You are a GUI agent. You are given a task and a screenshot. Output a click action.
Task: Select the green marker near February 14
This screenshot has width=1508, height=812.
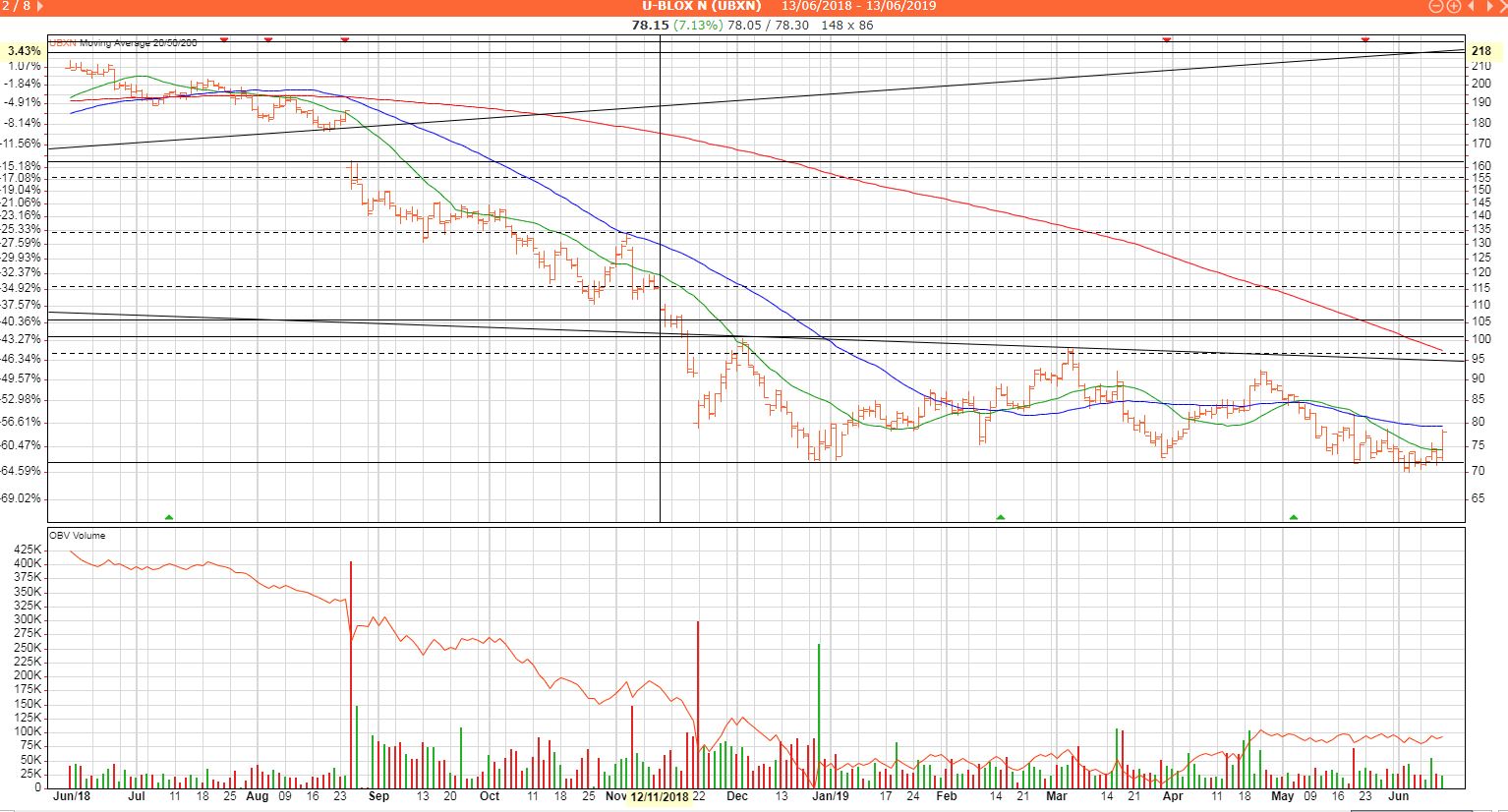pyautogui.click(x=1001, y=516)
